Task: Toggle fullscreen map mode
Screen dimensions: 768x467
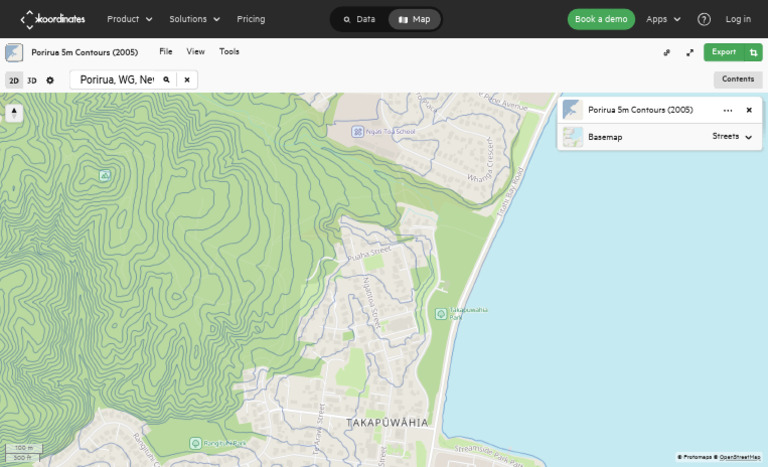Action: pyautogui.click(x=690, y=52)
